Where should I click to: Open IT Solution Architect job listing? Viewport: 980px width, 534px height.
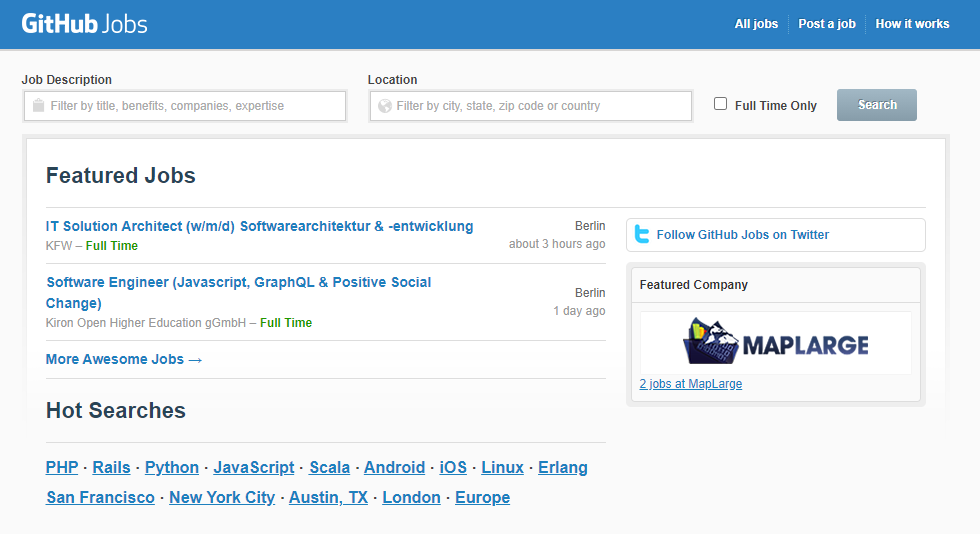pos(260,226)
